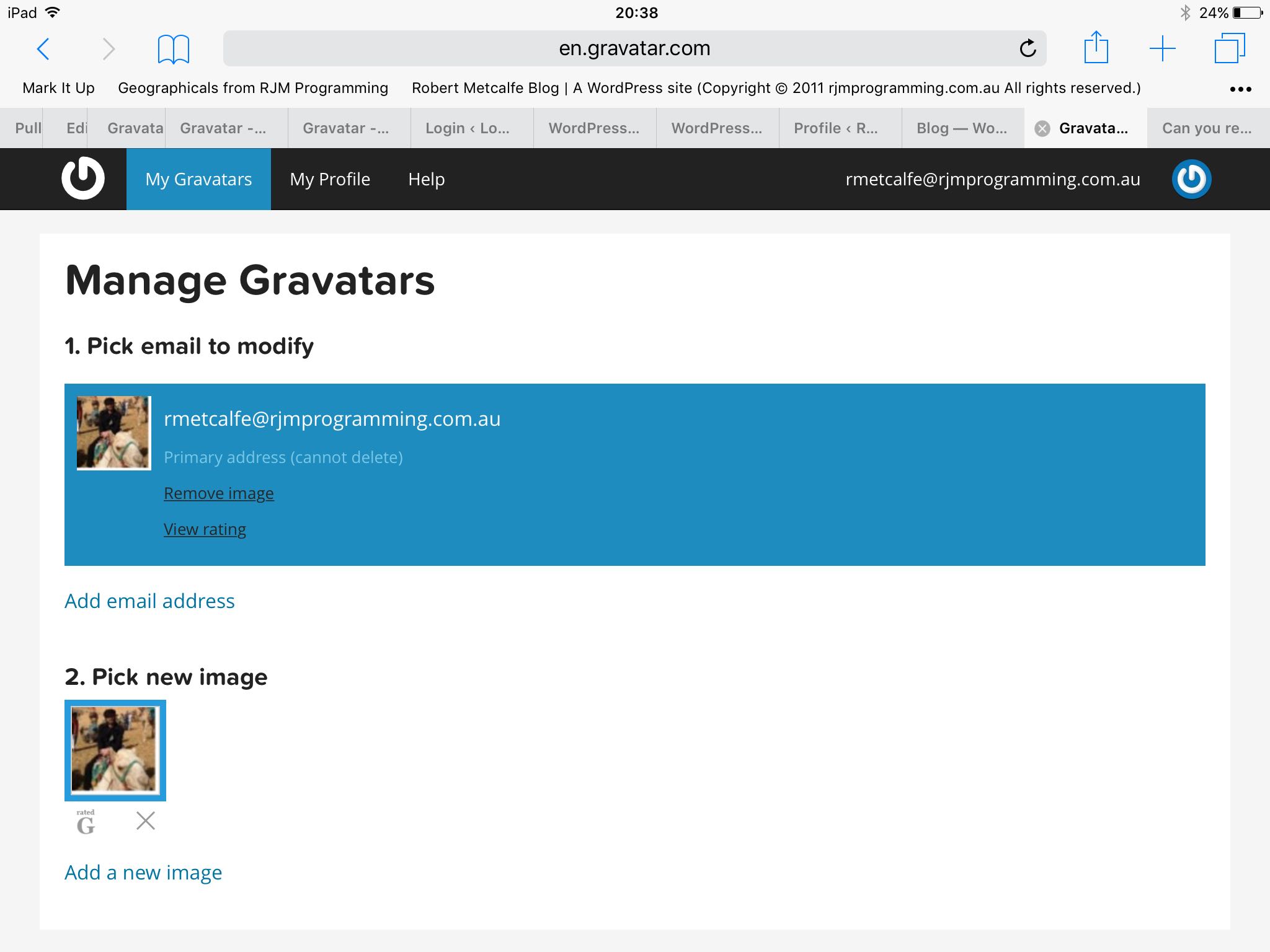Viewport: 1270px width, 952px height.
Task: Tap the Safari forward arrow
Action: coord(109,49)
